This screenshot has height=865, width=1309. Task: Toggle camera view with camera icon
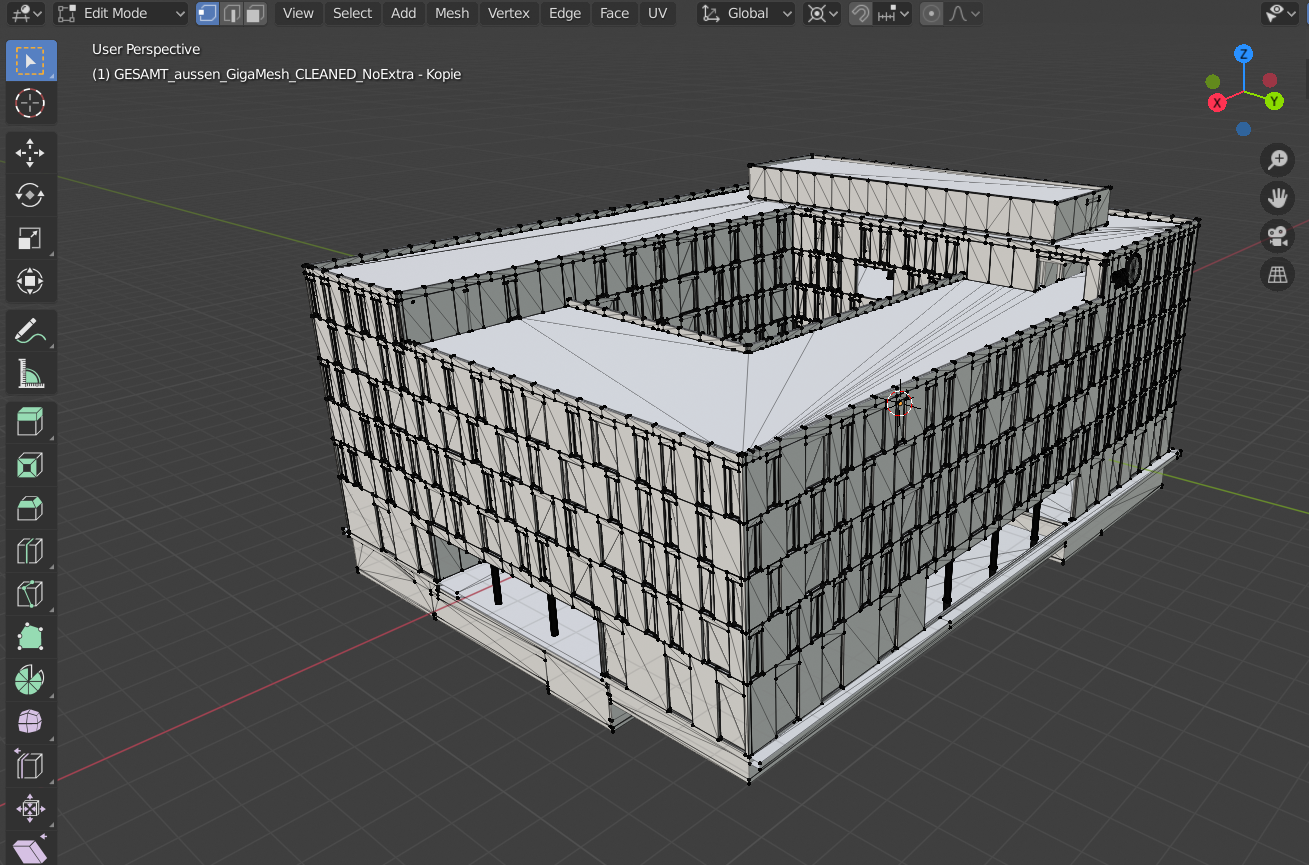point(1277,237)
